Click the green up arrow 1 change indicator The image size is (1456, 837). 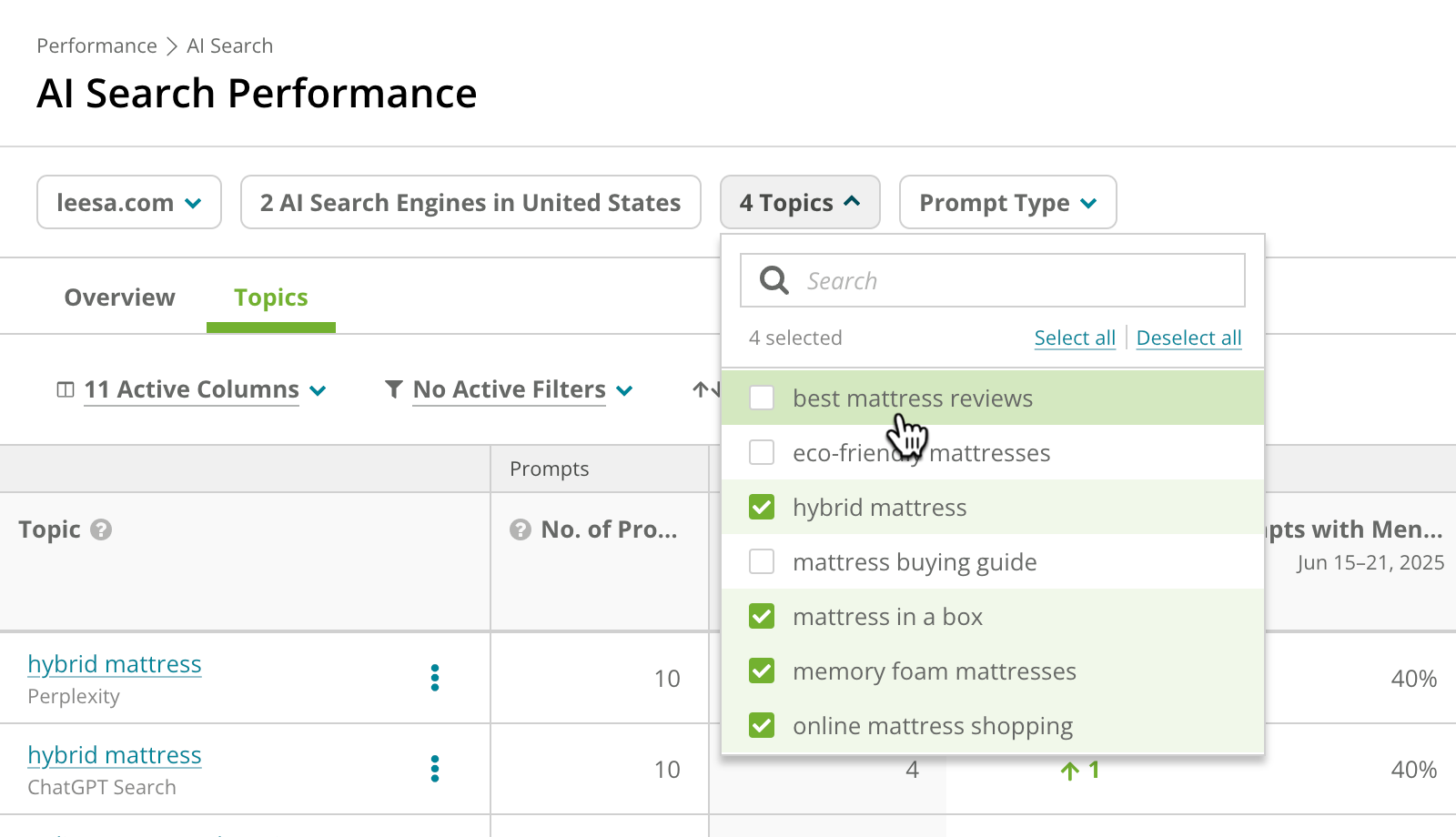click(x=1080, y=771)
